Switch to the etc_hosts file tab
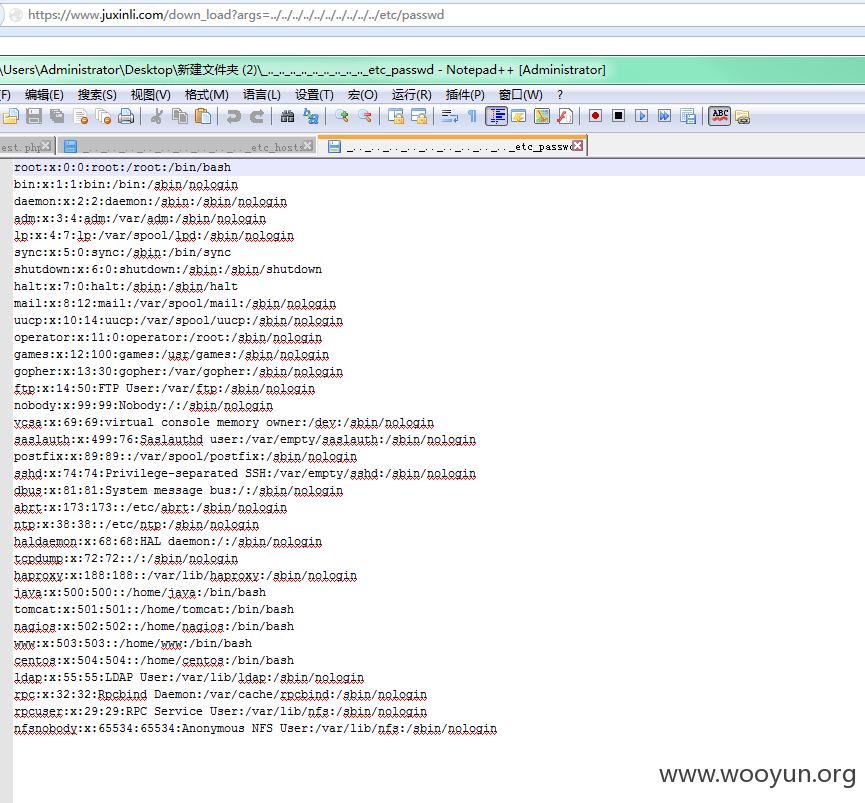 (188, 147)
